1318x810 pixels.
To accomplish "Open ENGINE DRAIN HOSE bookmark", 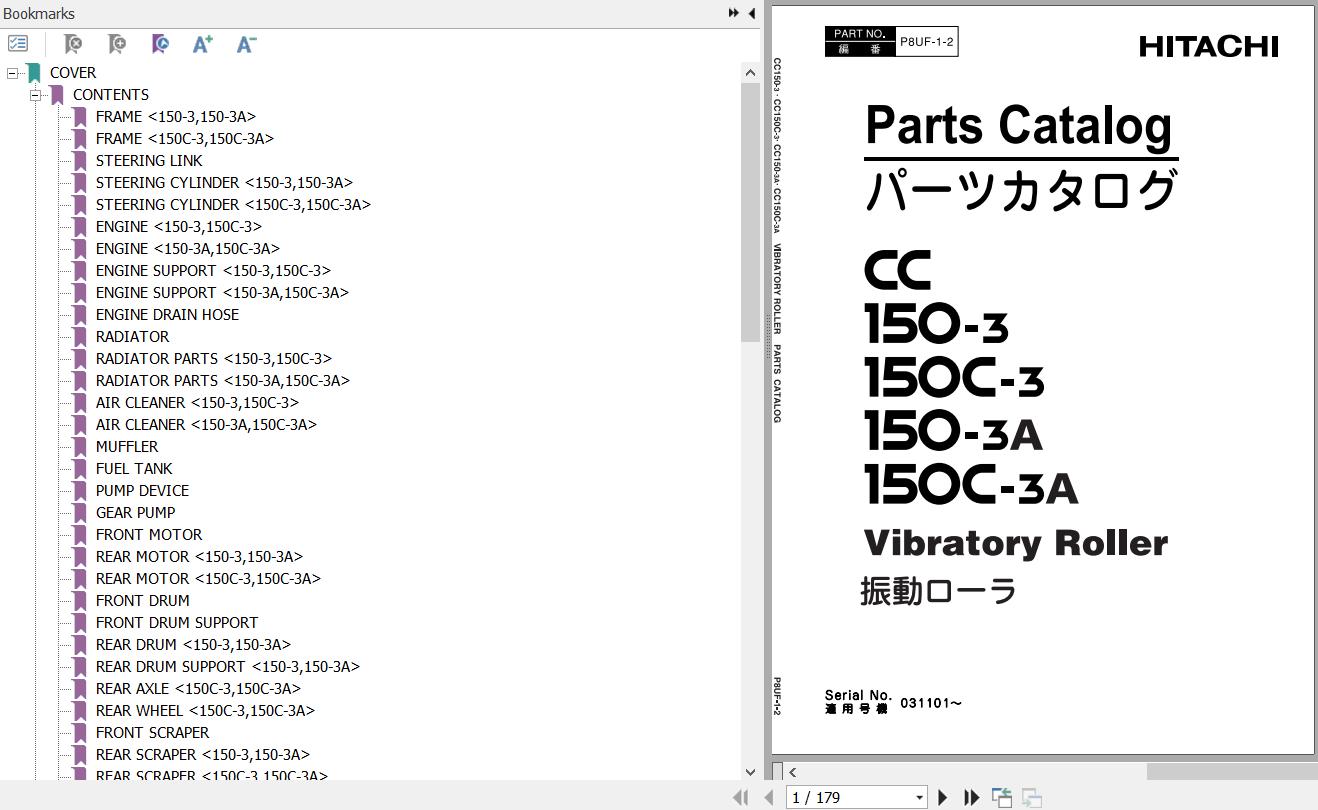I will tap(167, 315).
